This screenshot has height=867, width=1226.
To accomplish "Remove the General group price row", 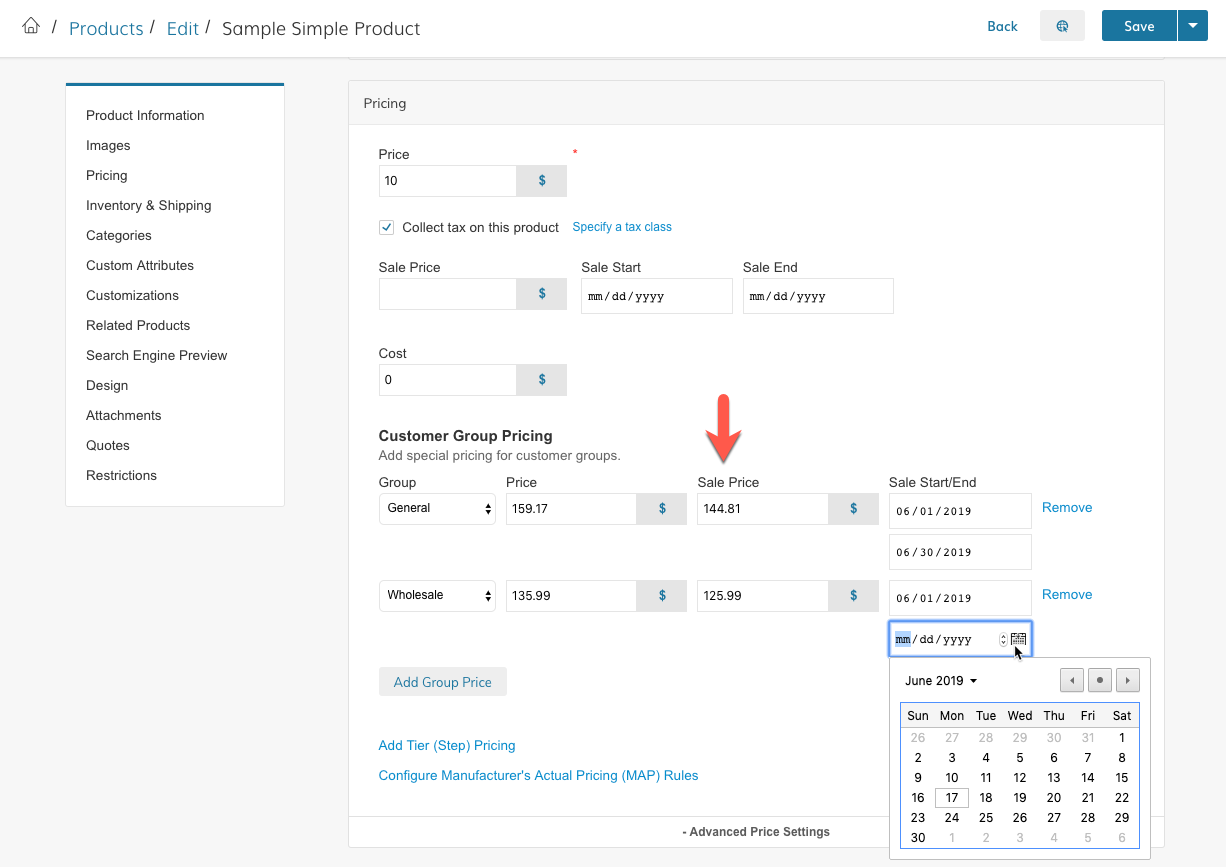I will click(x=1067, y=507).
